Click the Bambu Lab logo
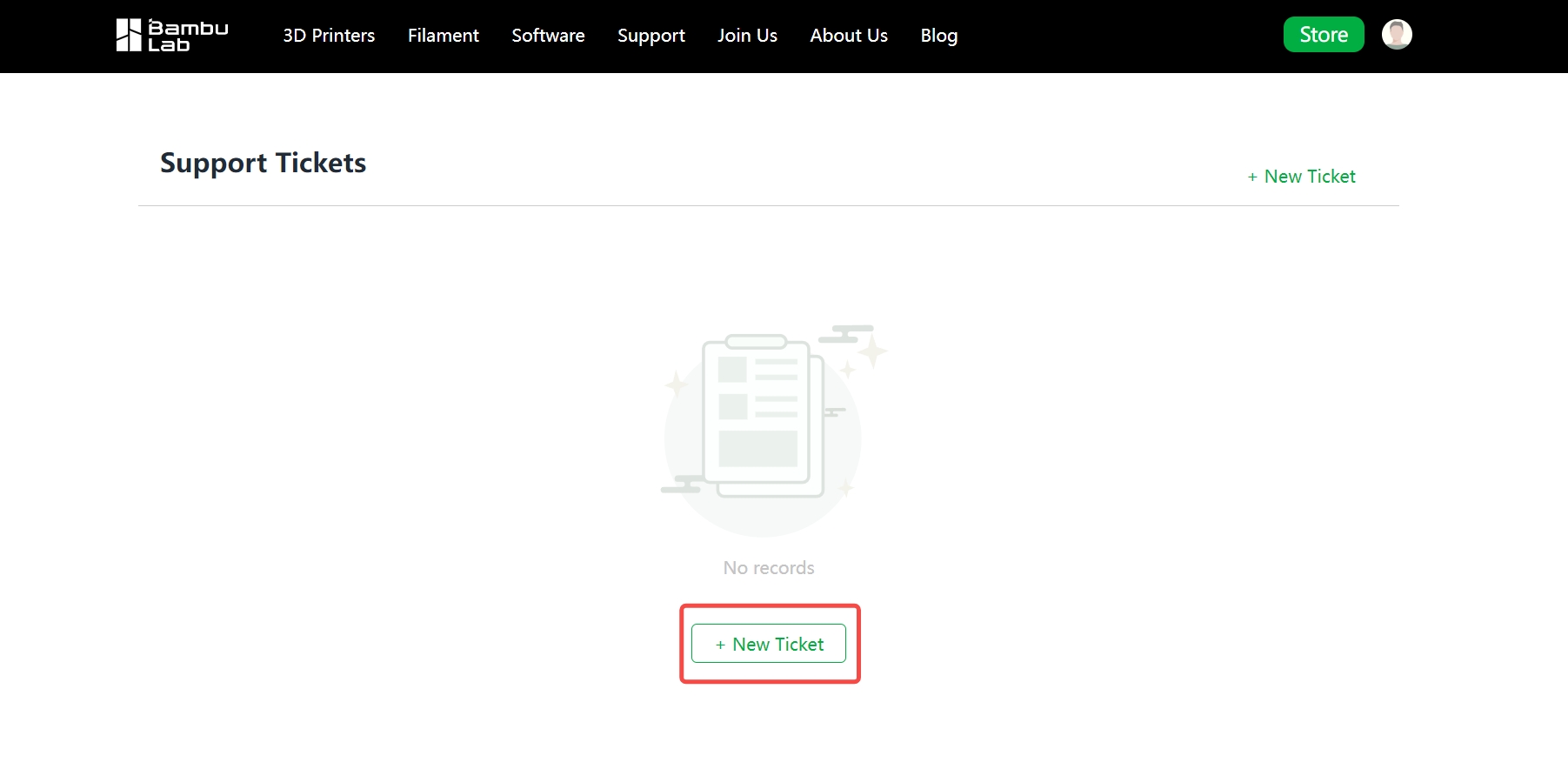 [172, 36]
